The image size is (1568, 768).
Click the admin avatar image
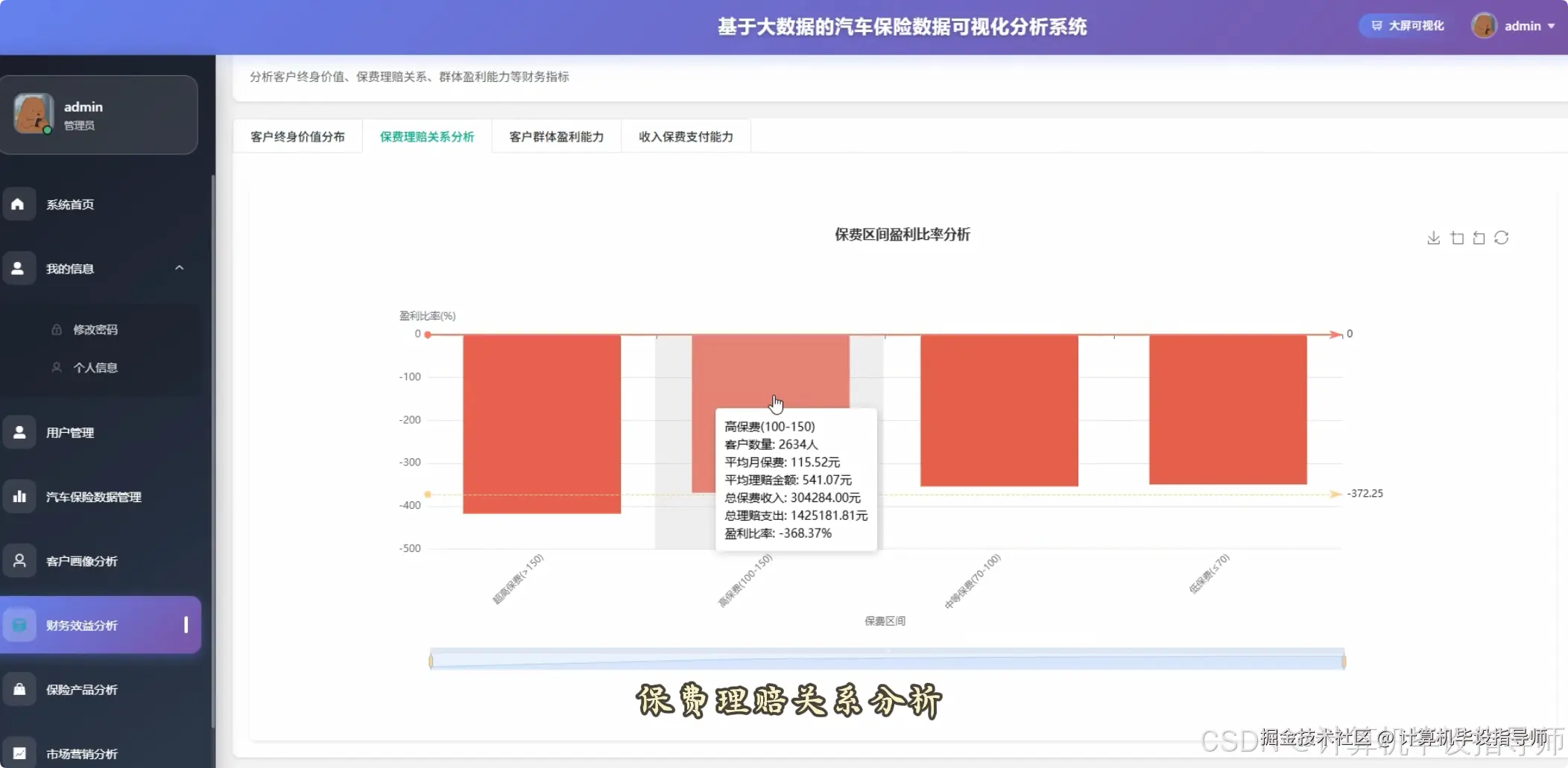pos(1484,25)
